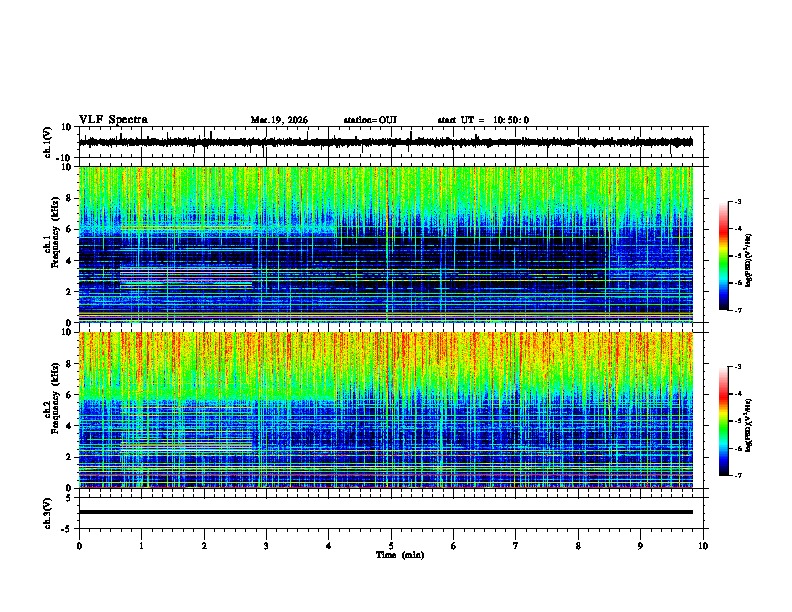
Task: Click the ch.1 PSD color bar
Action: (x=724, y=256)
